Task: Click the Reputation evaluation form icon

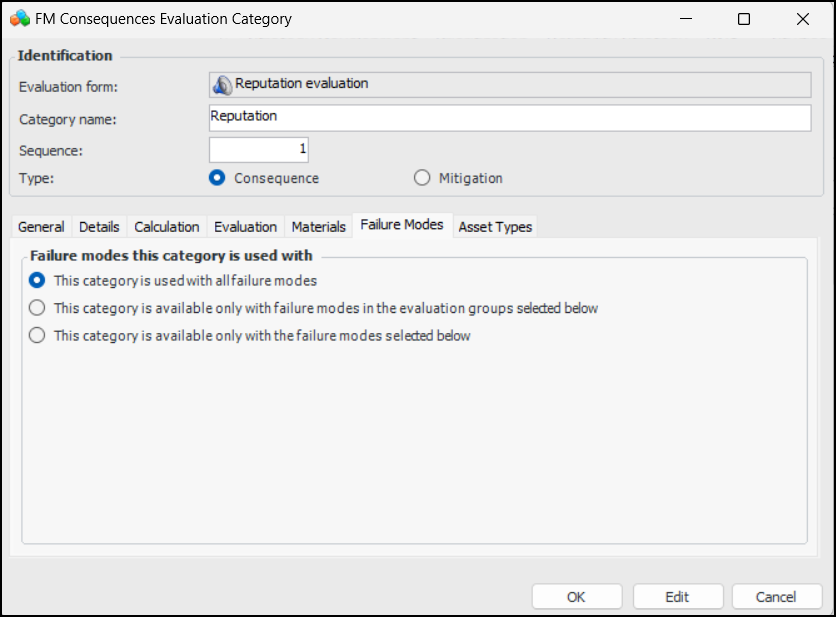Action: pos(222,85)
